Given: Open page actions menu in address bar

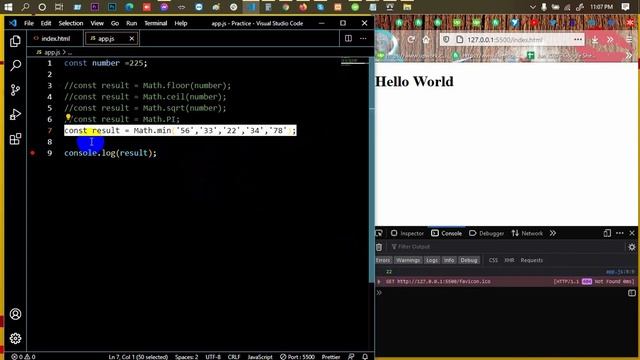Looking at the screenshot, I should coord(578,40).
